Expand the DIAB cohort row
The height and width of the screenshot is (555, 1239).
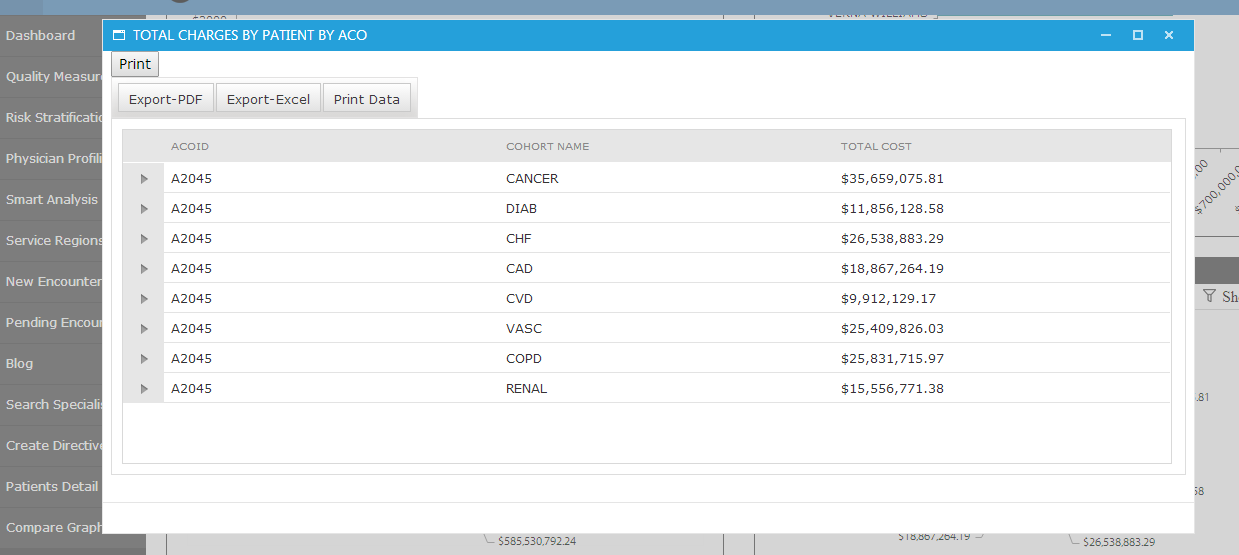point(144,209)
